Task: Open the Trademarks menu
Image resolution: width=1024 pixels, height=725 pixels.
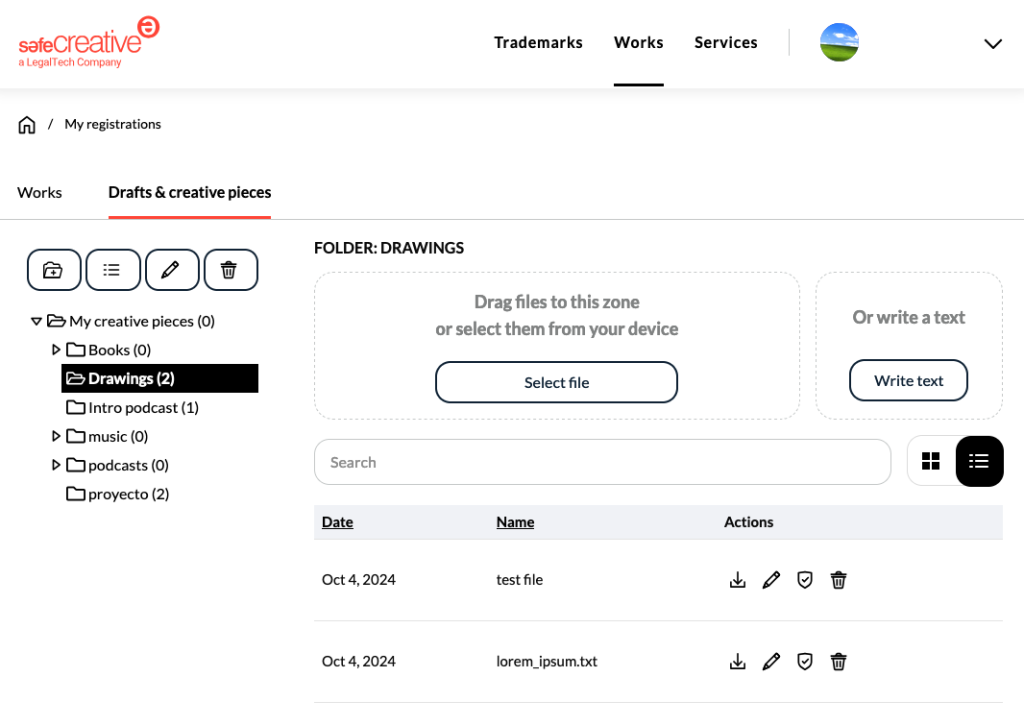Action: coord(538,43)
